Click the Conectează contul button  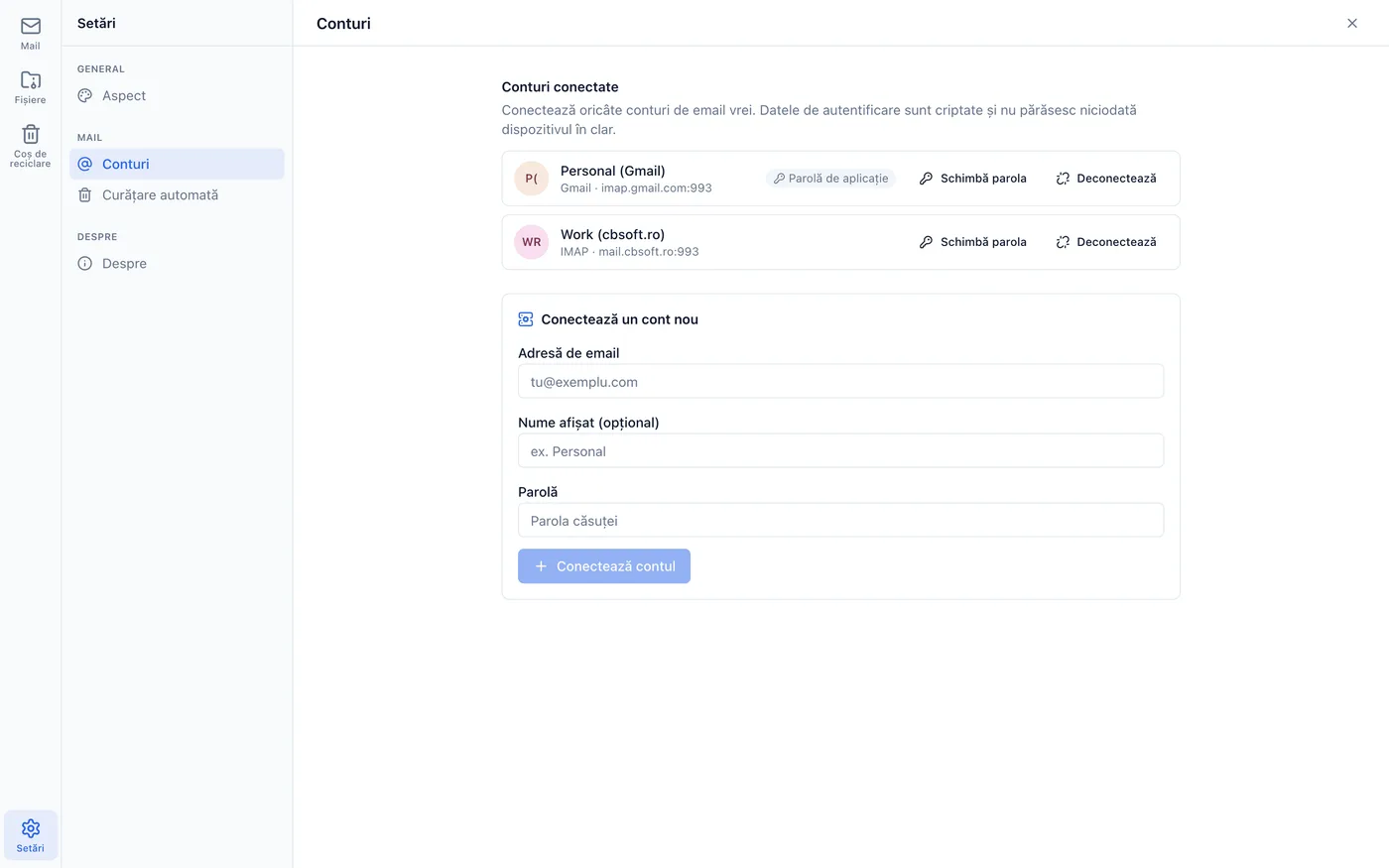coord(604,566)
